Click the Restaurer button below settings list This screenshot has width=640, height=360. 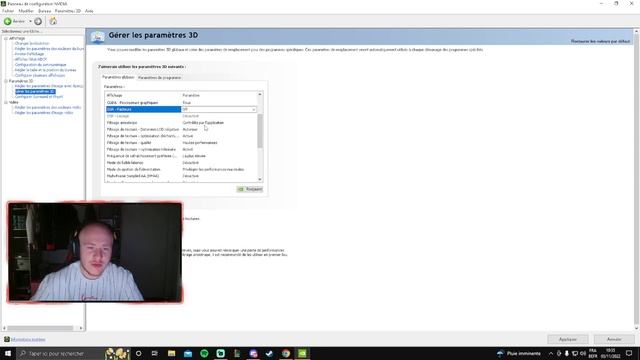(250, 189)
